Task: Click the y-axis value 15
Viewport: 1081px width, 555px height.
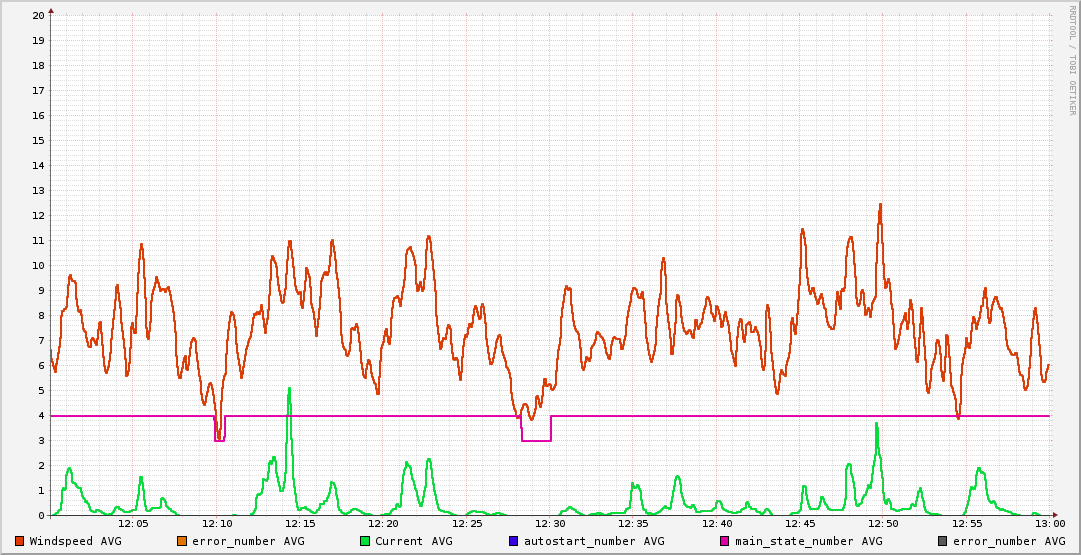Action: coord(39,141)
